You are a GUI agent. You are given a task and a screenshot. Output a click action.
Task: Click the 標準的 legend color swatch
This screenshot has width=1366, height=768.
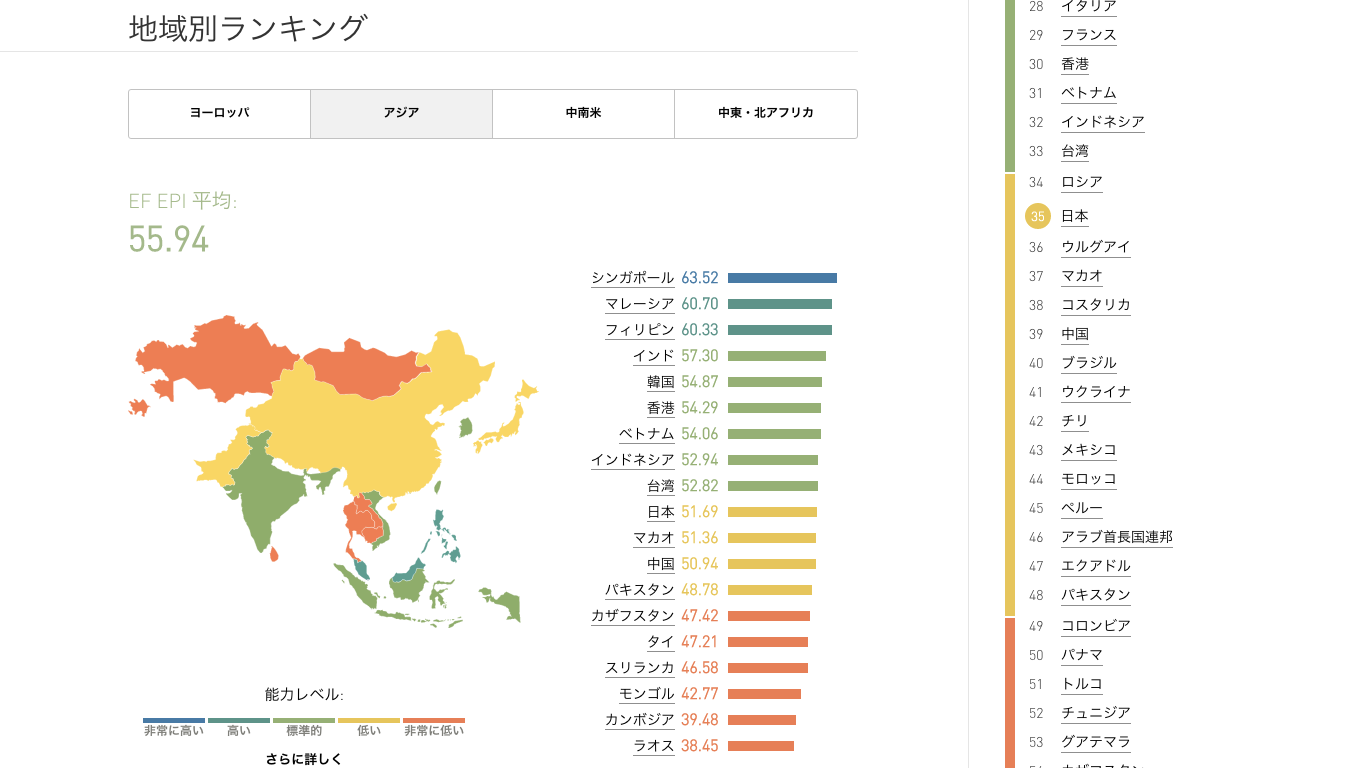304,720
